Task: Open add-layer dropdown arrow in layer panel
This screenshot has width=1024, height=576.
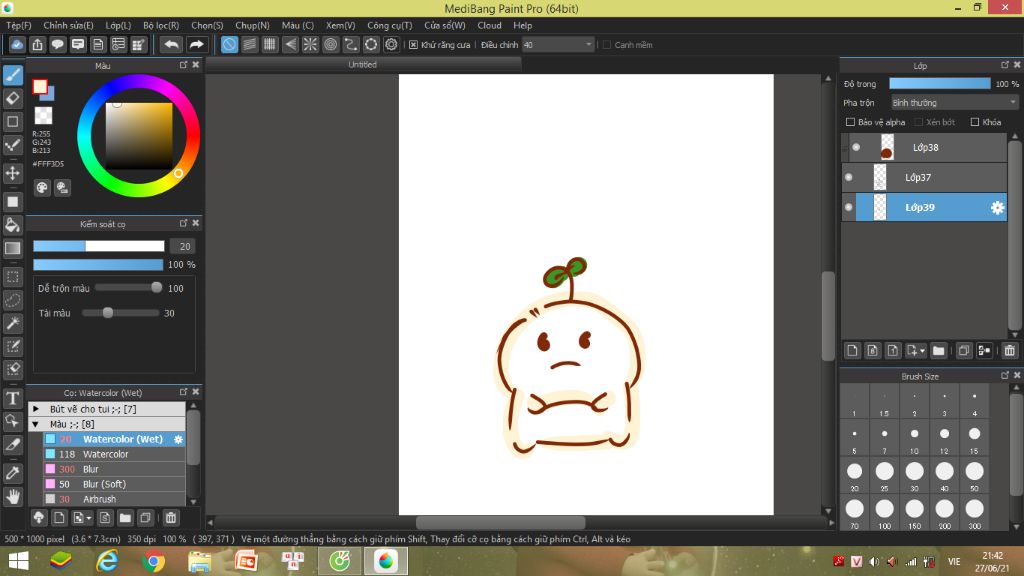Action: pos(922,351)
